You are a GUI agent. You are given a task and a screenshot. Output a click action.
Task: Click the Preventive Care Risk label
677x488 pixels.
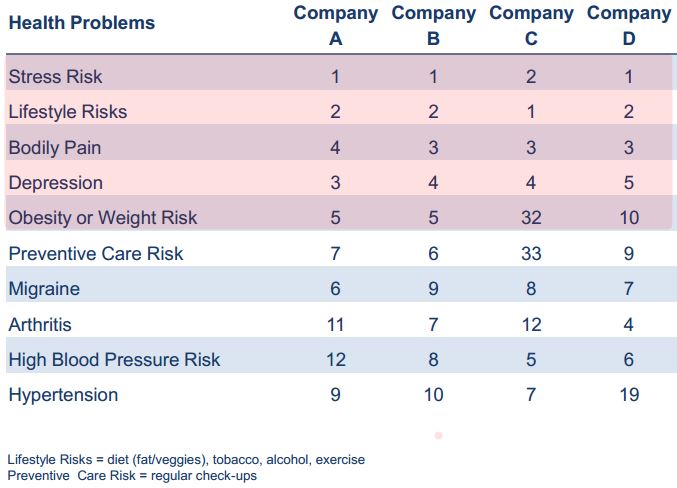tap(96, 254)
